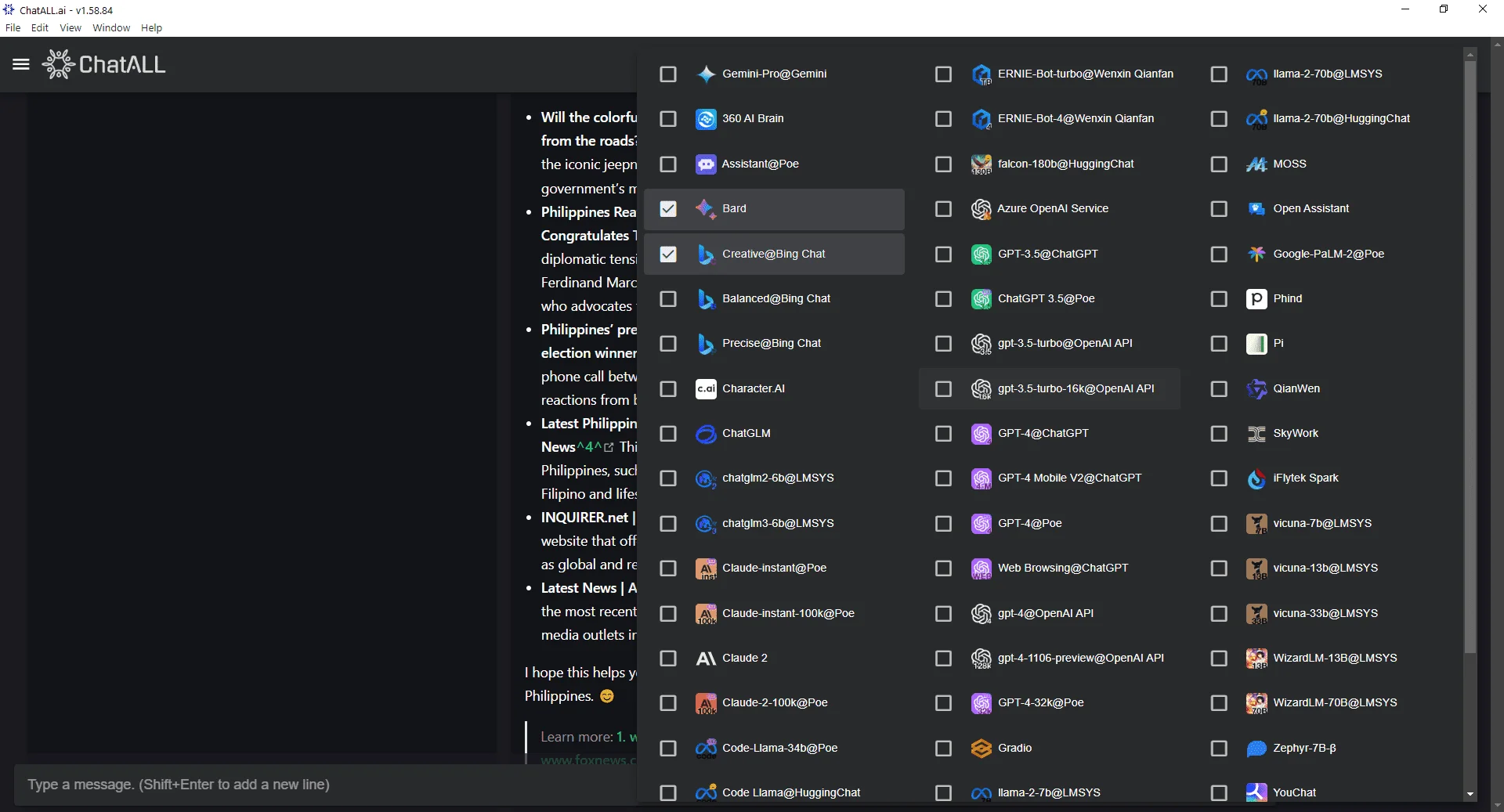This screenshot has height=812, width=1504.
Task: Click the QianWen icon
Action: (1256, 389)
